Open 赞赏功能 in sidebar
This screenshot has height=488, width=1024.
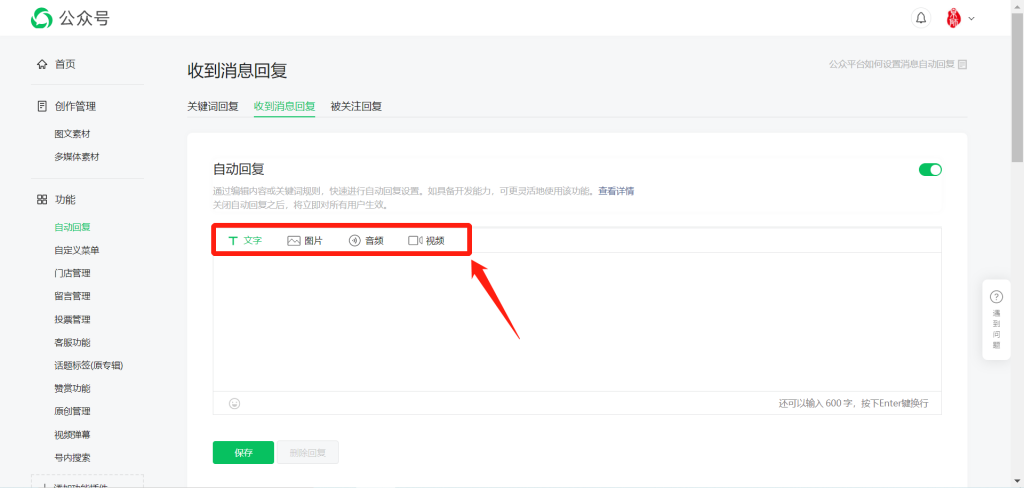(72, 388)
